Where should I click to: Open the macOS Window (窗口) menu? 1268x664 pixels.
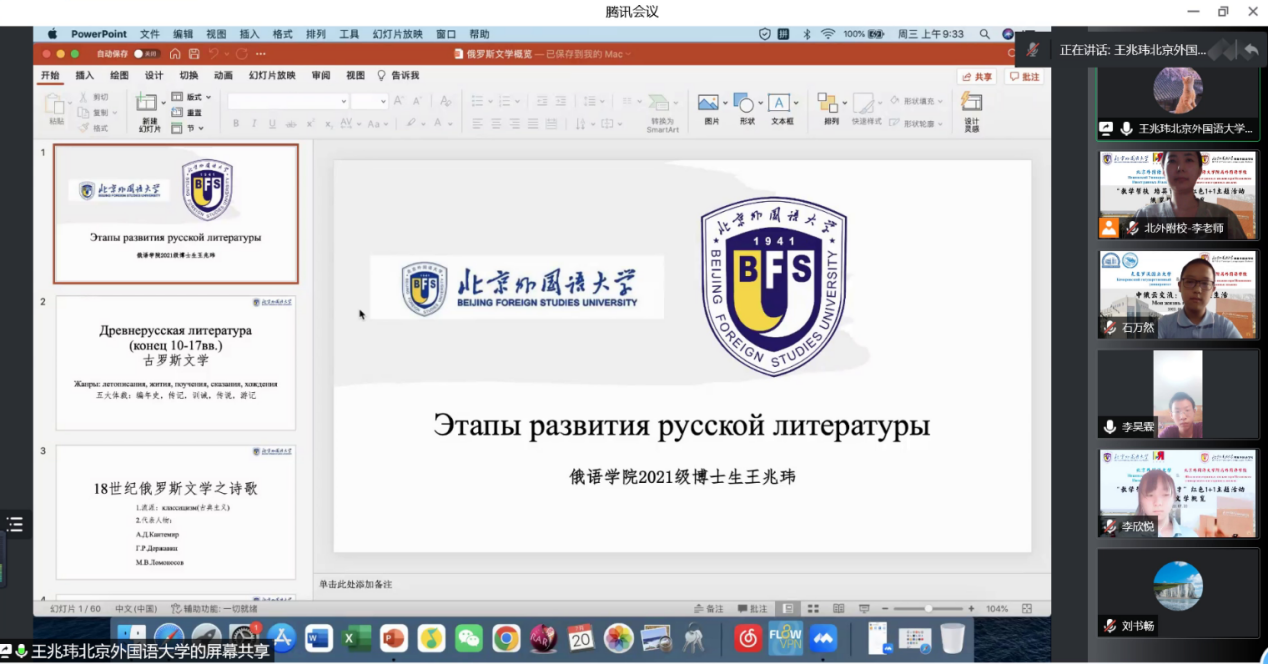[x=446, y=34]
